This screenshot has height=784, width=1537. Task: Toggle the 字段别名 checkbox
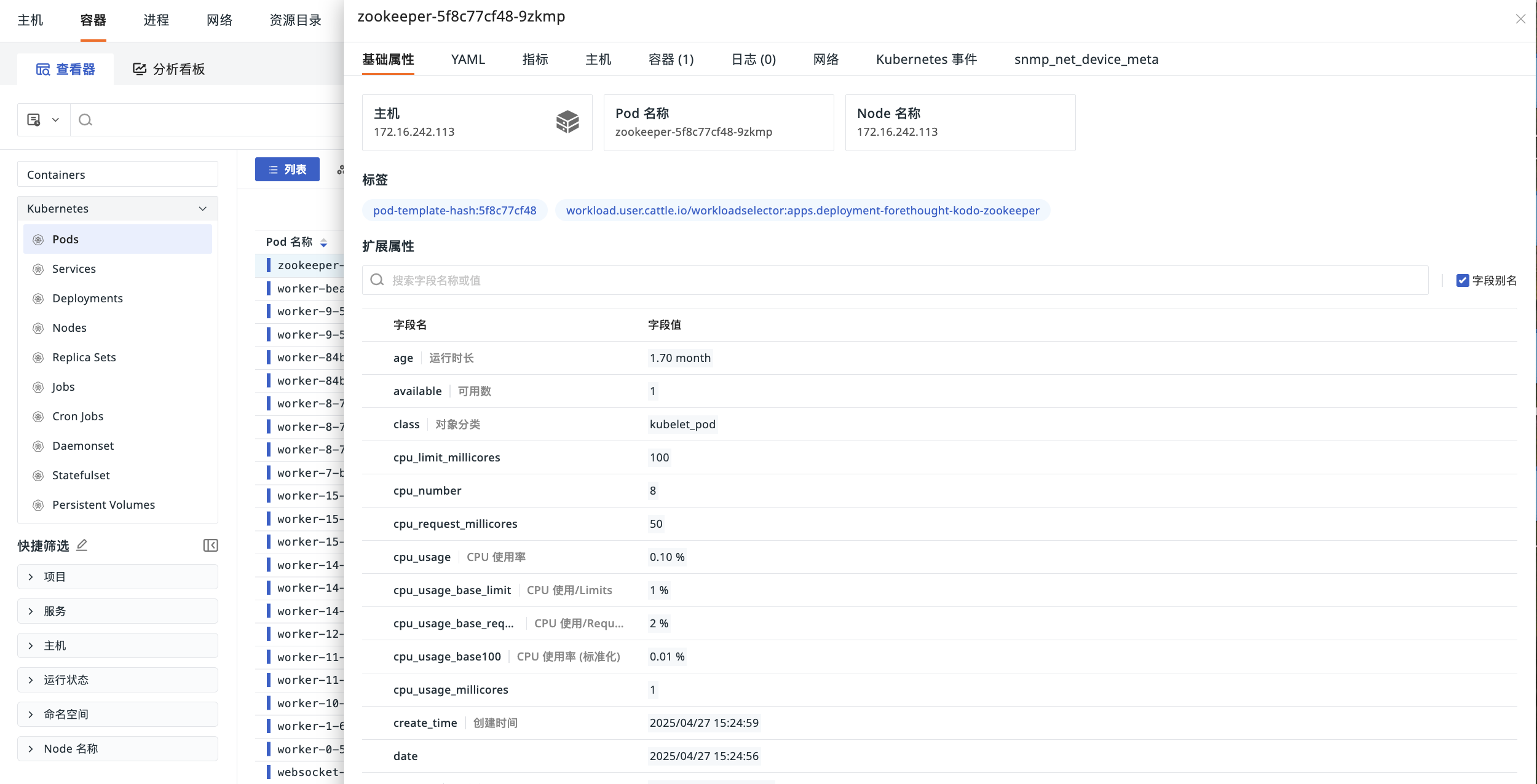1463,280
